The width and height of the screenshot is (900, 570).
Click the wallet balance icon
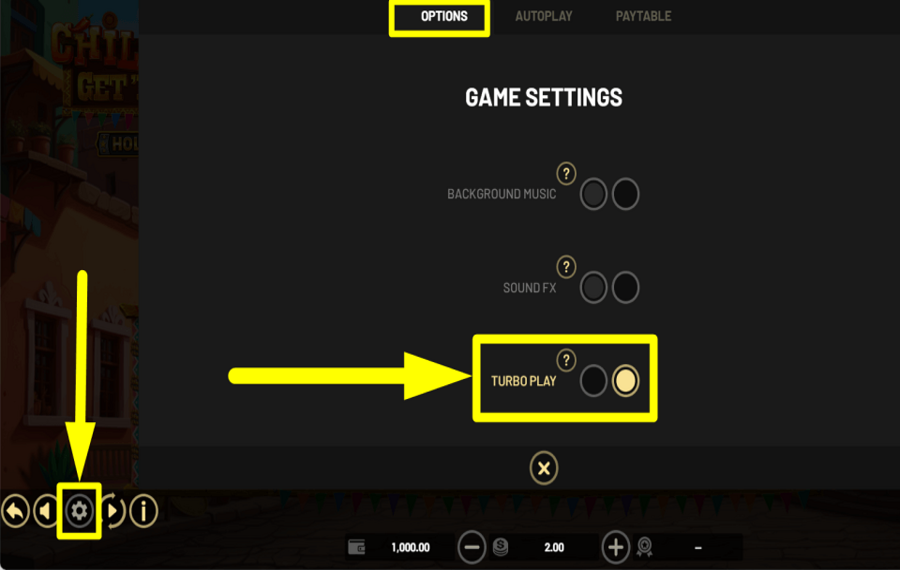tap(356, 548)
